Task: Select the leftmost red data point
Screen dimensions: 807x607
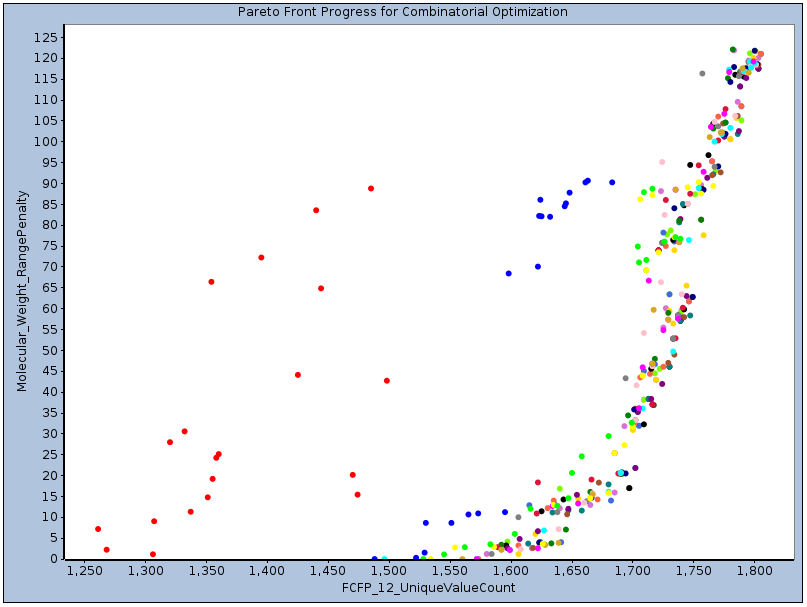Action: coord(98,529)
